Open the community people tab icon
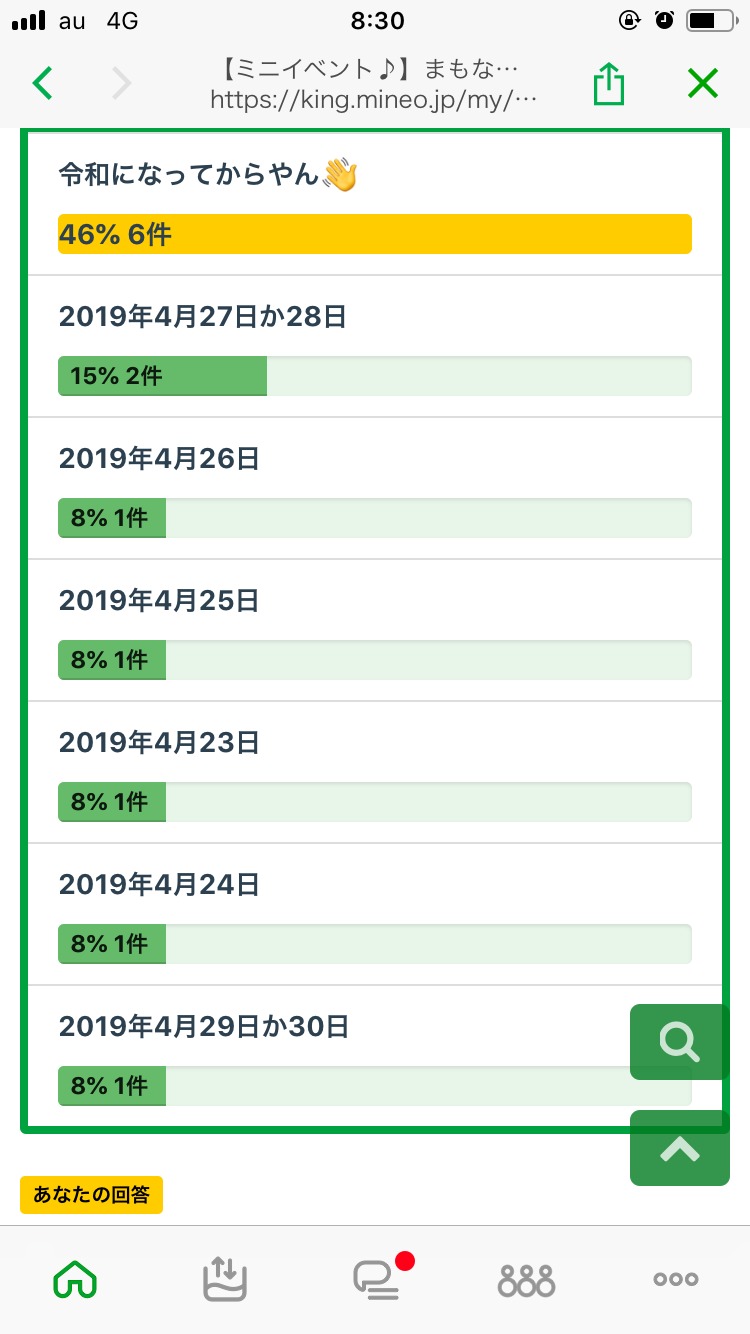This screenshot has width=750, height=1334. click(526, 1279)
